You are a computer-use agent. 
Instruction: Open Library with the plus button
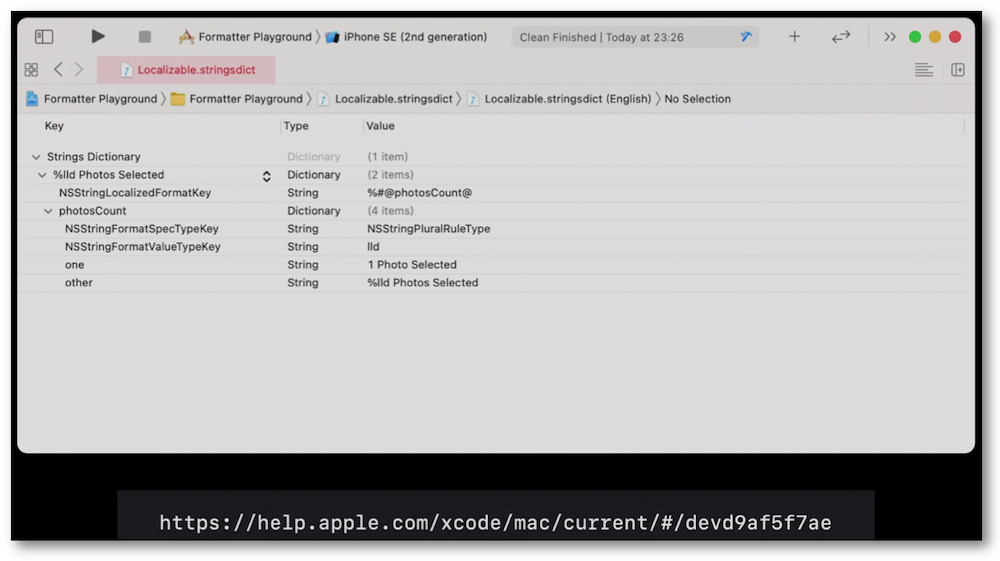pos(795,37)
